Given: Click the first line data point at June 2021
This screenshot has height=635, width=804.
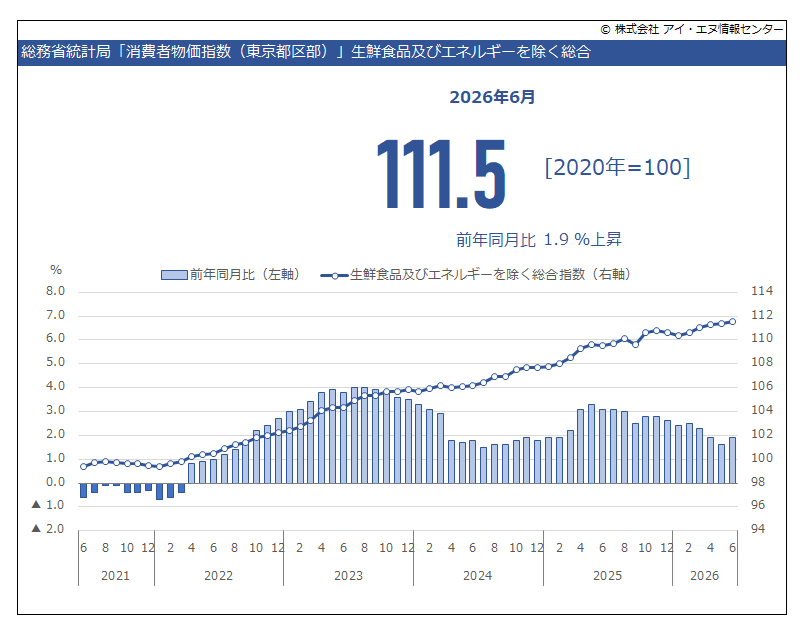Looking at the screenshot, I should [x=84, y=466].
